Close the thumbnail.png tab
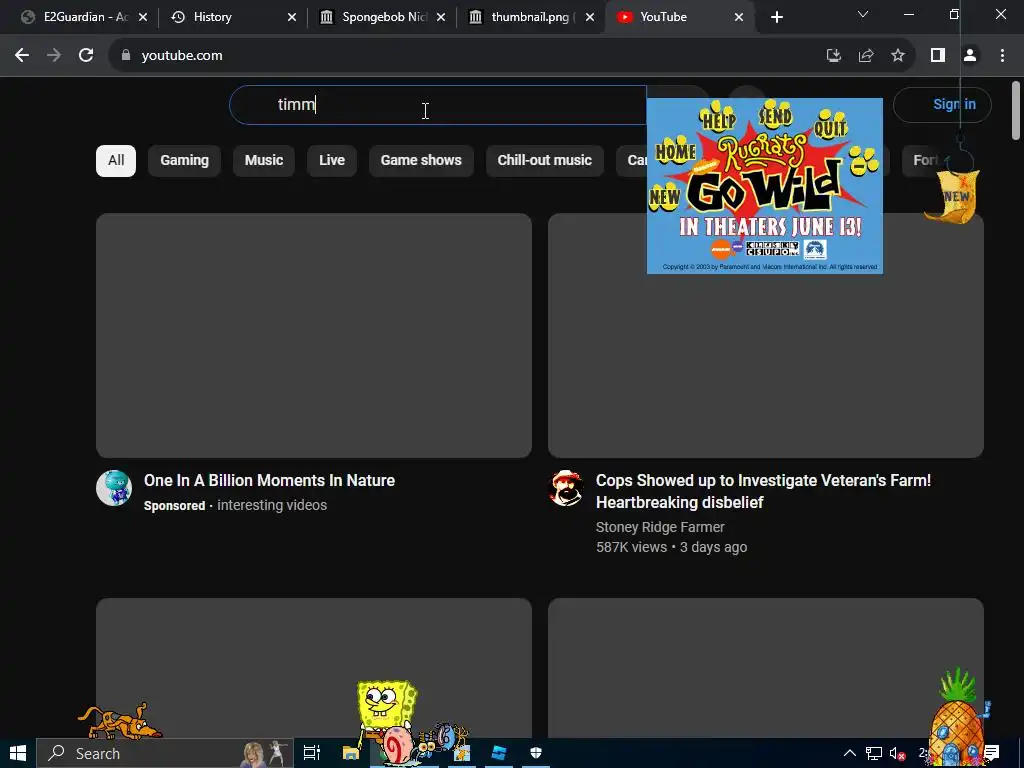The width and height of the screenshot is (1024, 768). [590, 17]
